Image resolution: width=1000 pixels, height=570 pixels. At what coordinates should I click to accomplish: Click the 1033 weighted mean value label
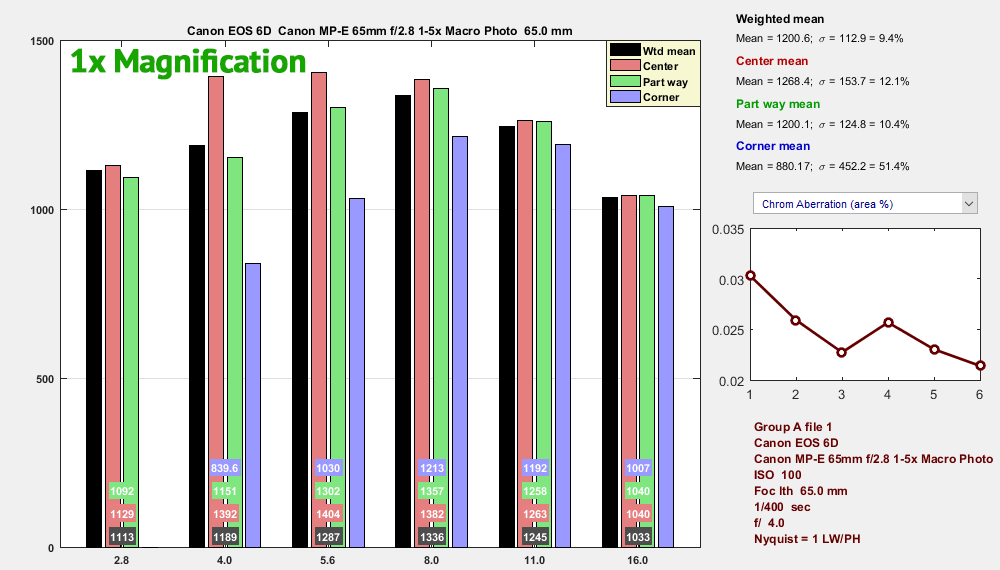(638, 537)
